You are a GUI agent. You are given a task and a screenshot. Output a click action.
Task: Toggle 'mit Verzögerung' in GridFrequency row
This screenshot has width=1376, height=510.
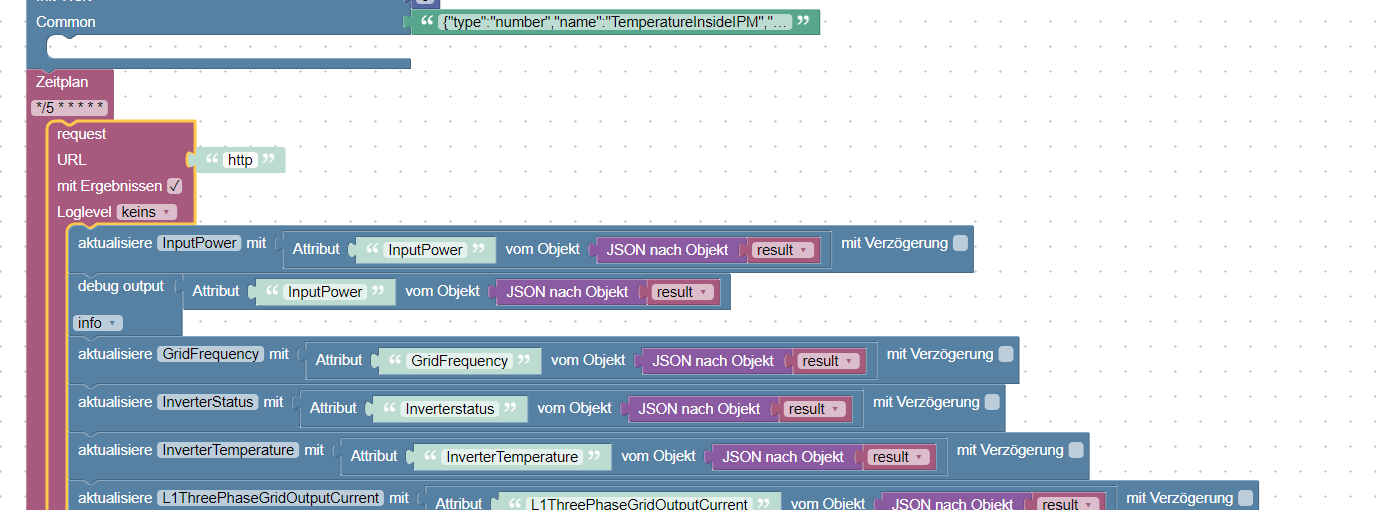click(1006, 354)
